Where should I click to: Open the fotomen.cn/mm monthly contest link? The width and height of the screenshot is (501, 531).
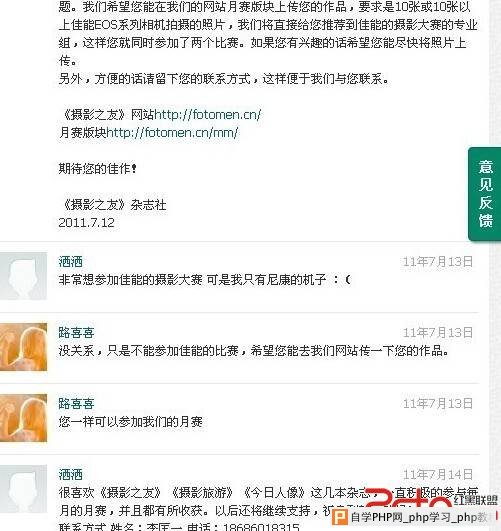pos(172,132)
